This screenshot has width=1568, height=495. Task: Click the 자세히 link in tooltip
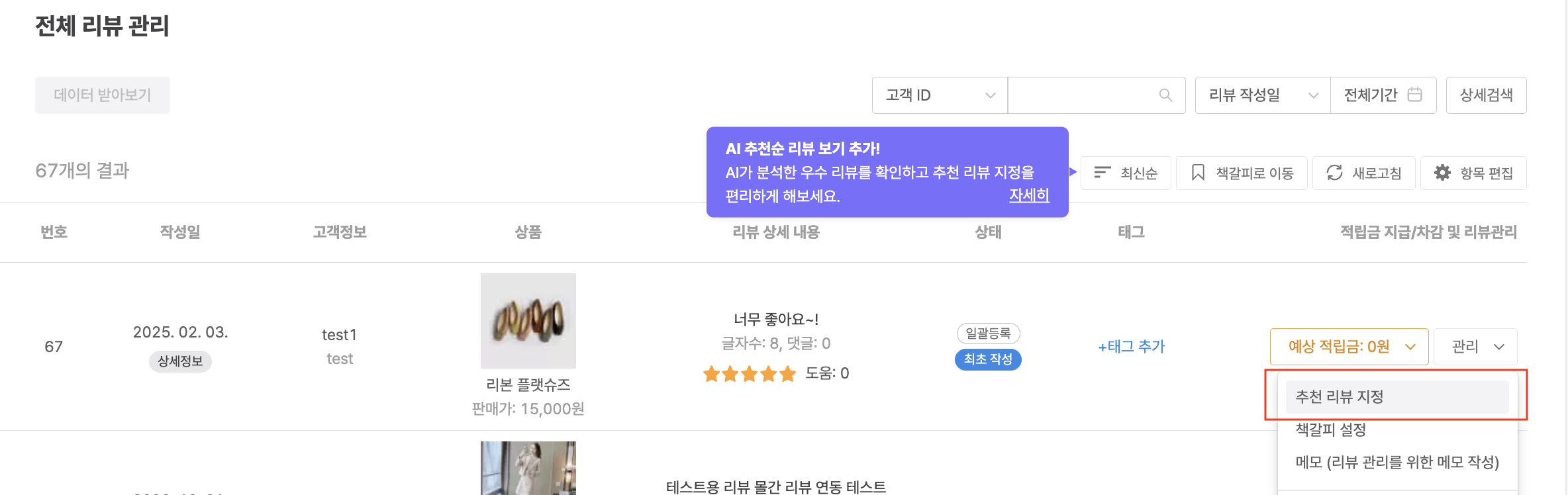(x=1029, y=195)
